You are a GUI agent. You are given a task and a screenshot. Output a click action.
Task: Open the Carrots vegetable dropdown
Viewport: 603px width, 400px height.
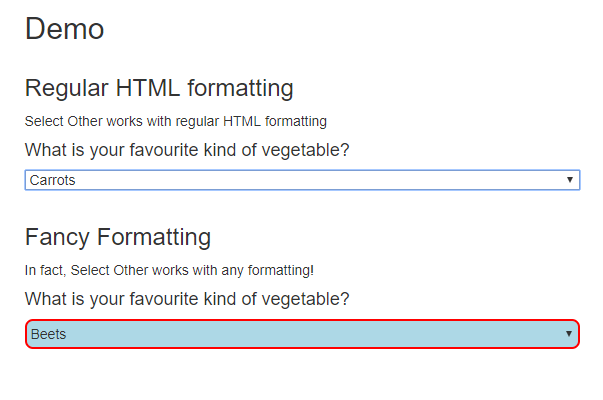point(302,180)
